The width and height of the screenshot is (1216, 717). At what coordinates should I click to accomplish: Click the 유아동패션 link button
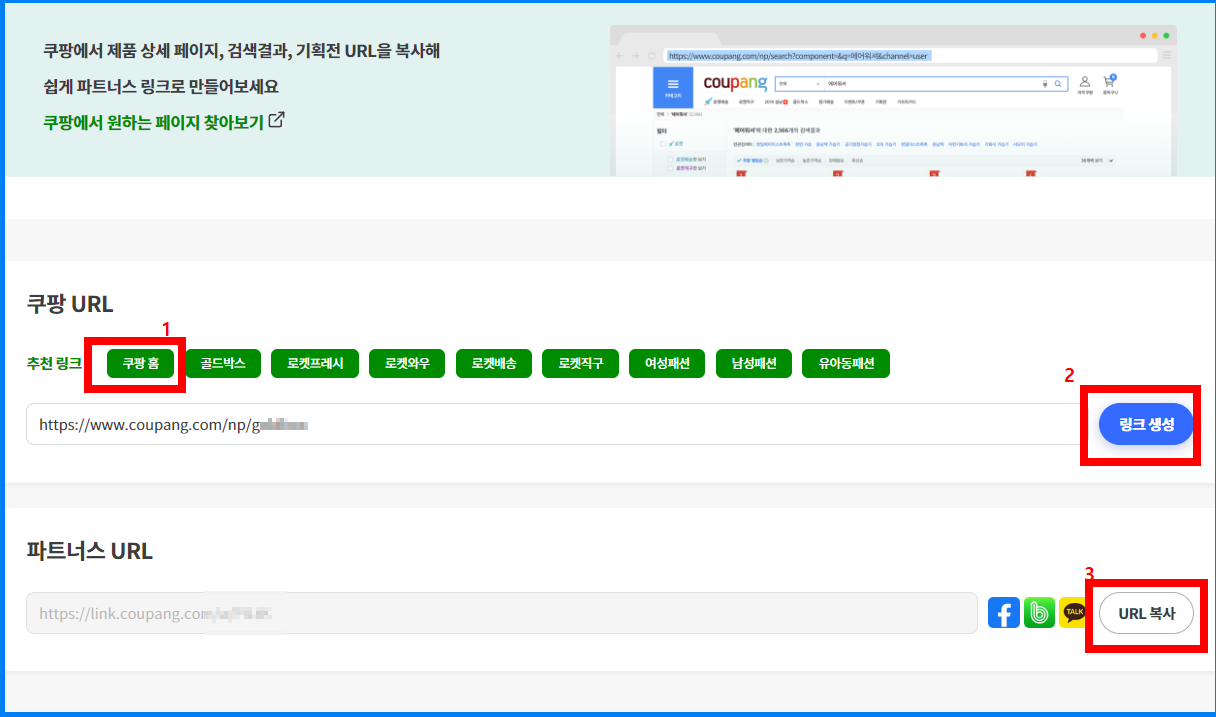(x=846, y=364)
